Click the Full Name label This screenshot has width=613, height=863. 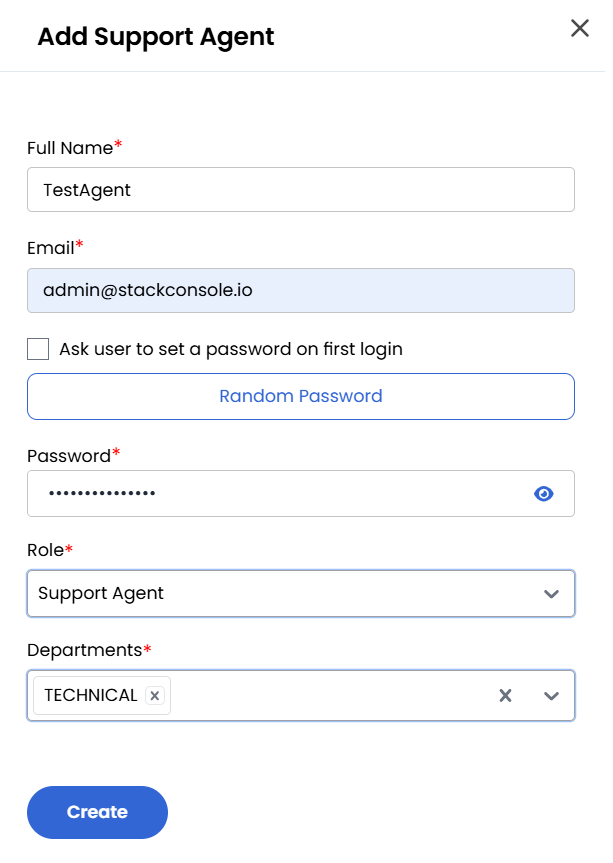[x=70, y=148]
